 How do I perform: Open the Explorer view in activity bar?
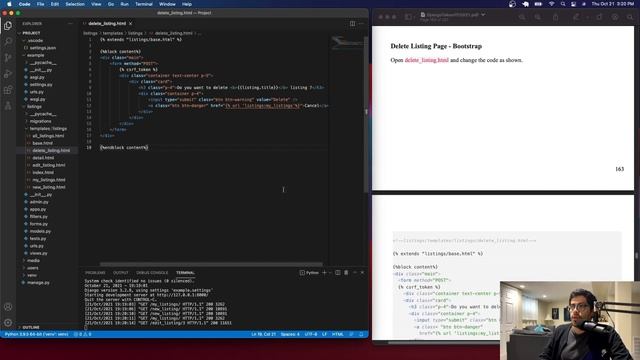tap(8, 26)
